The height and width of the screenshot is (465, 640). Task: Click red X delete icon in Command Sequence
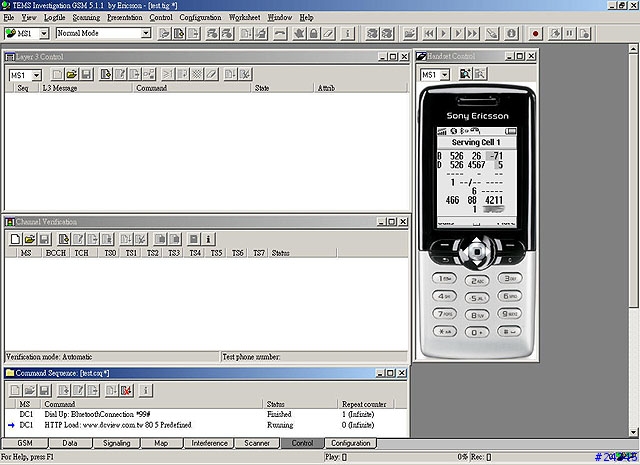click(x=127, y=391)
